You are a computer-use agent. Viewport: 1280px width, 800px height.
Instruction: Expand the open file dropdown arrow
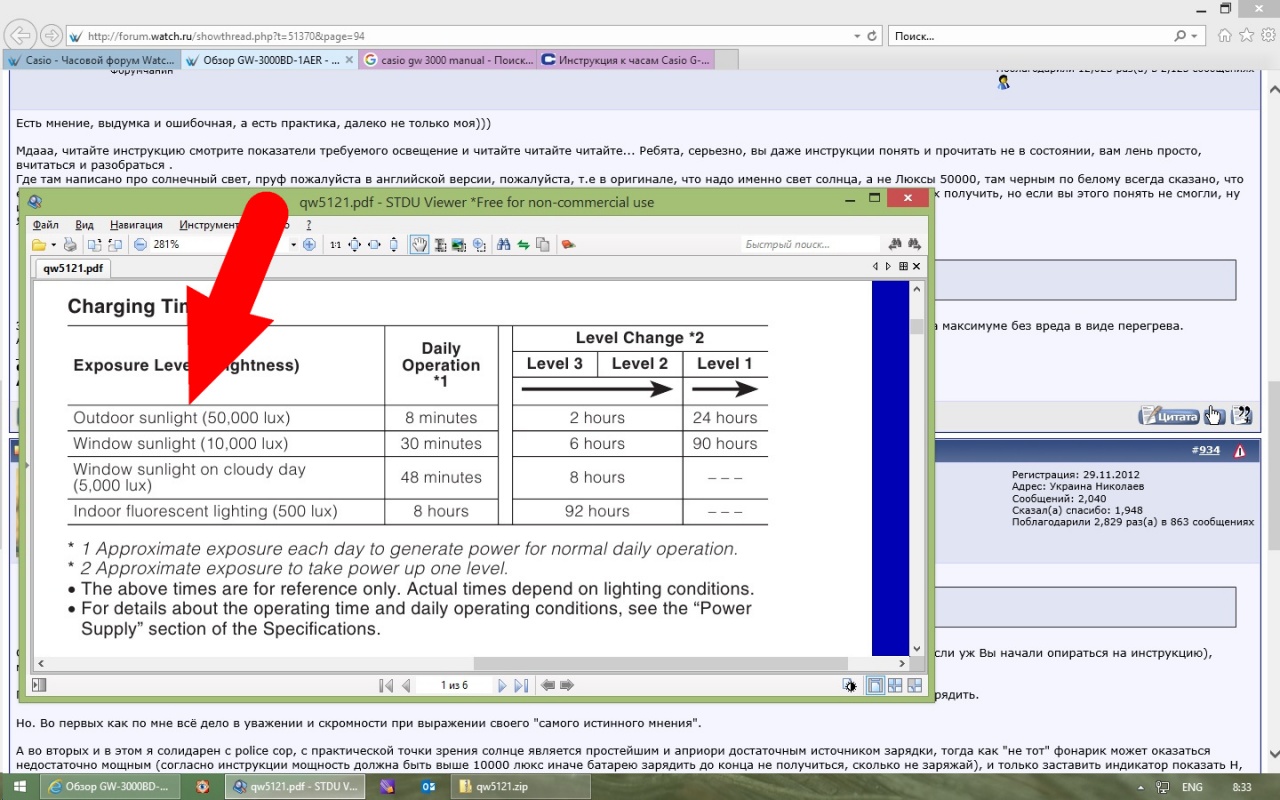coord(52,244)
